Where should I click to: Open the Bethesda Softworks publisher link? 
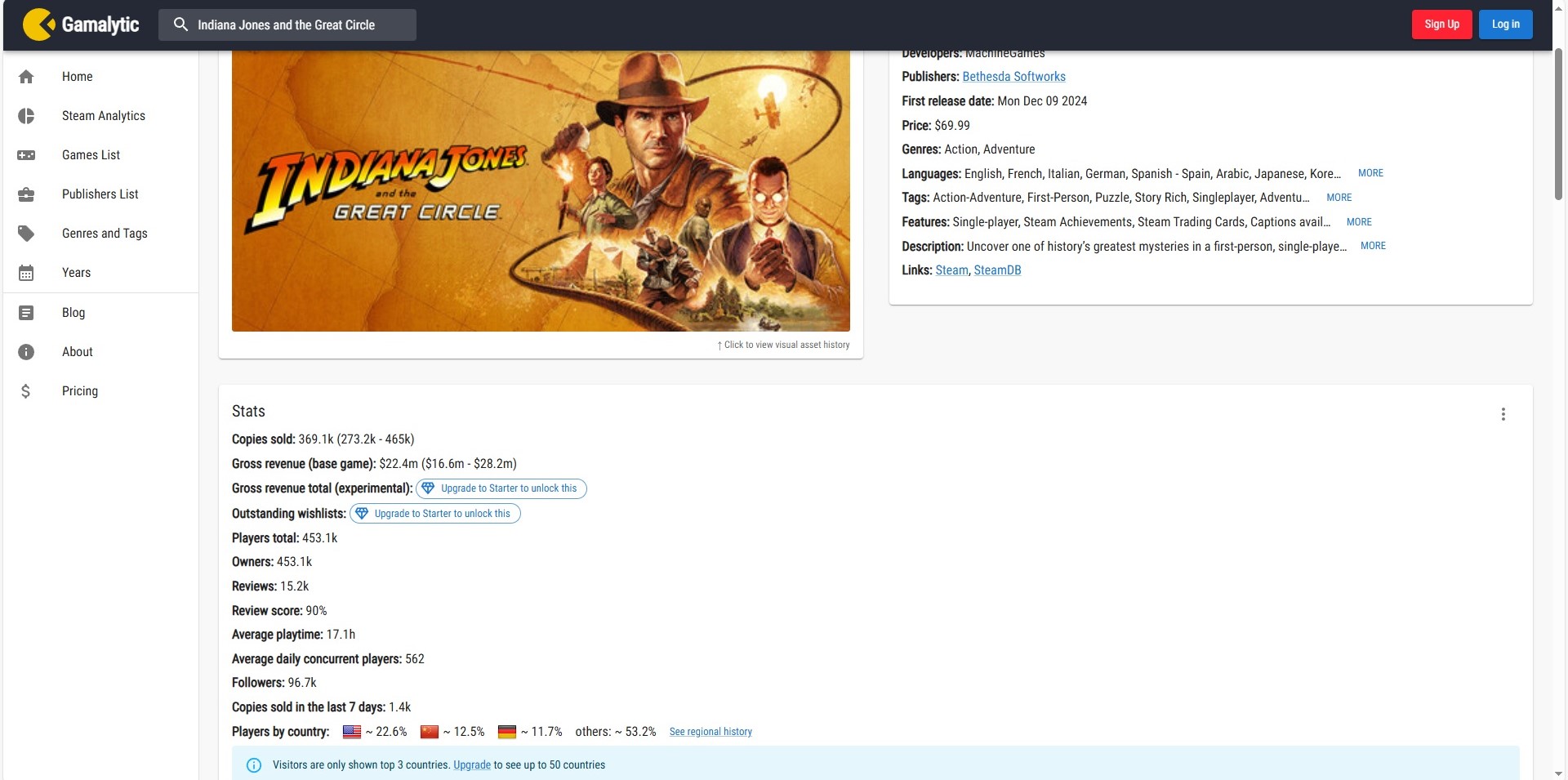[x=1013, y=77]
